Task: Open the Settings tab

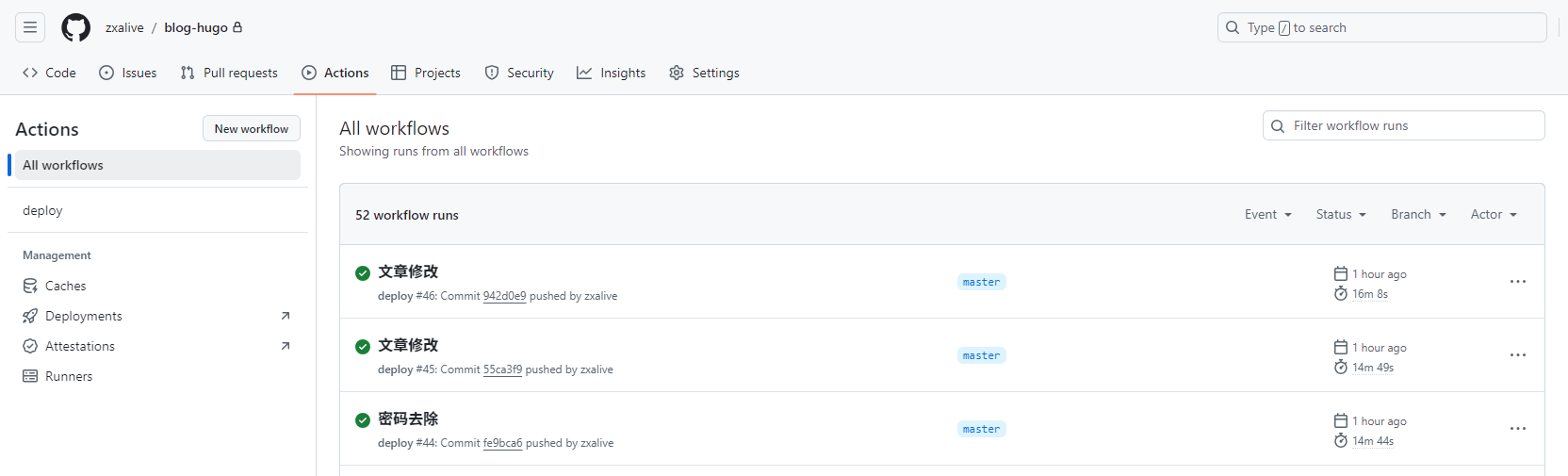Action: 704,73
